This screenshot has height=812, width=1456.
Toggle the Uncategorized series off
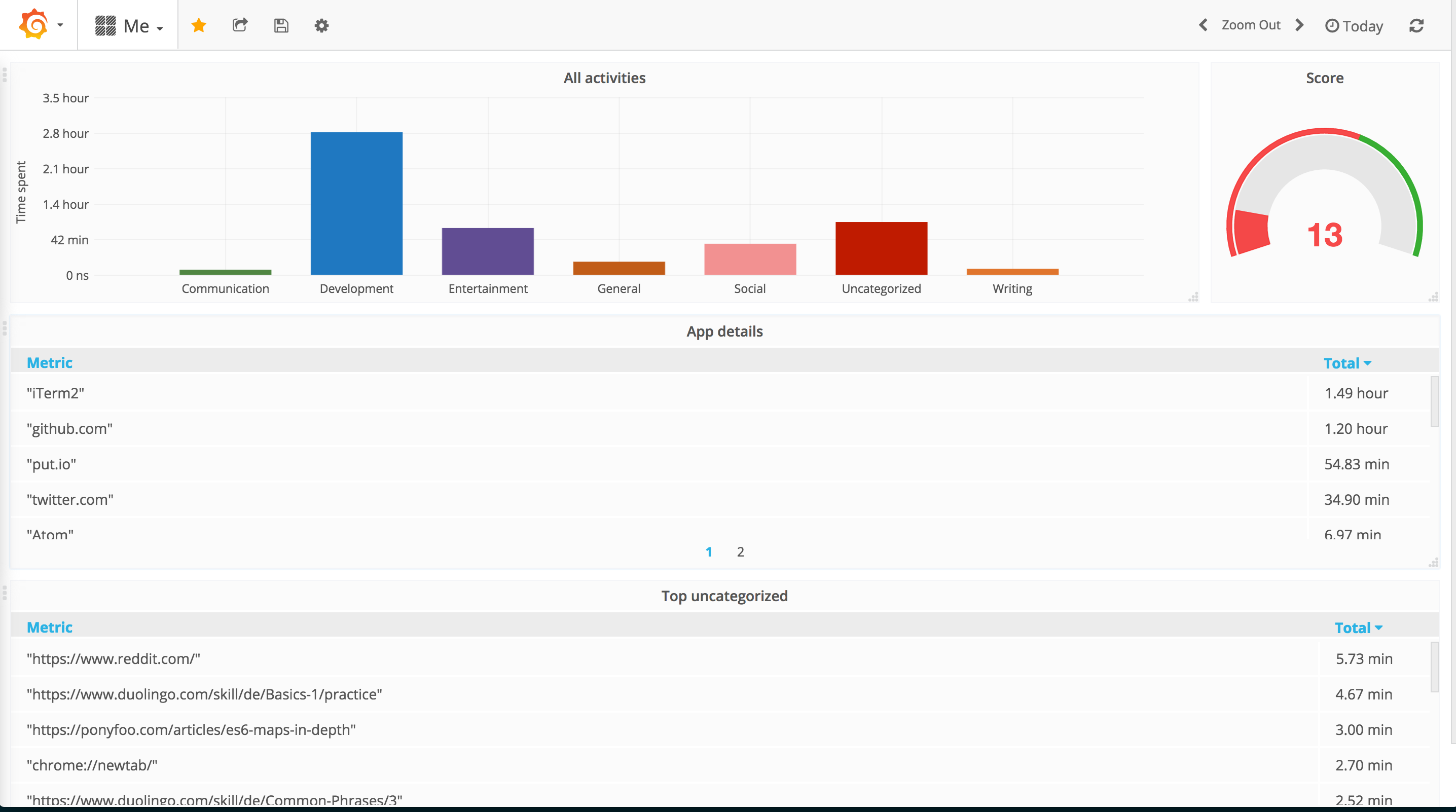coord(880,289)
